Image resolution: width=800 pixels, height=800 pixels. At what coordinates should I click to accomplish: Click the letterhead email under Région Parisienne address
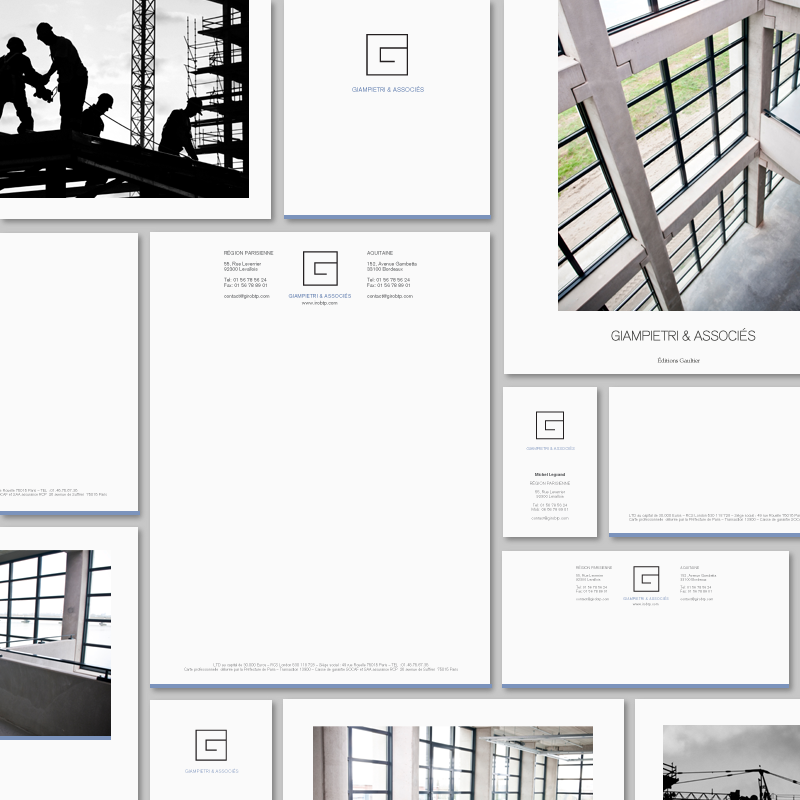pyautogui.click(x=246, y=296)
